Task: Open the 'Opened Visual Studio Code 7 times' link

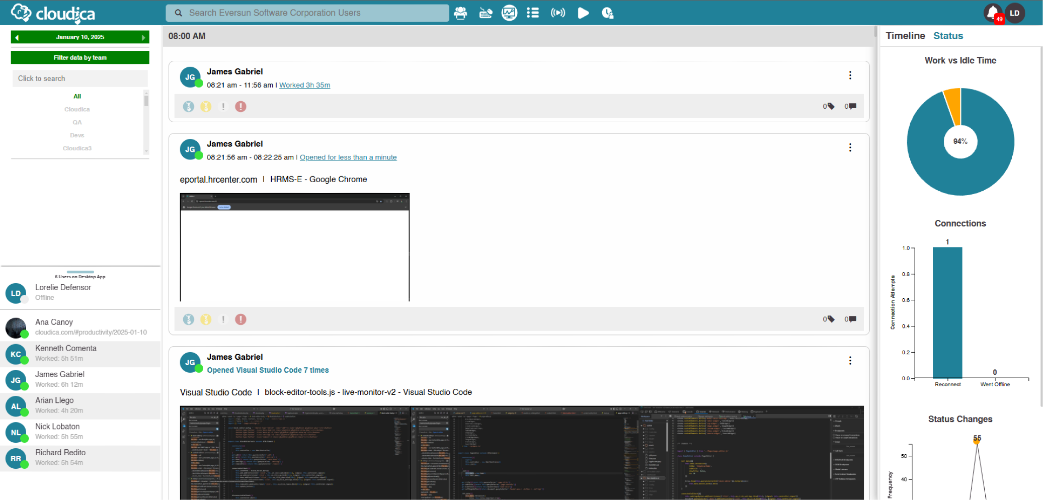Action: 267,370
